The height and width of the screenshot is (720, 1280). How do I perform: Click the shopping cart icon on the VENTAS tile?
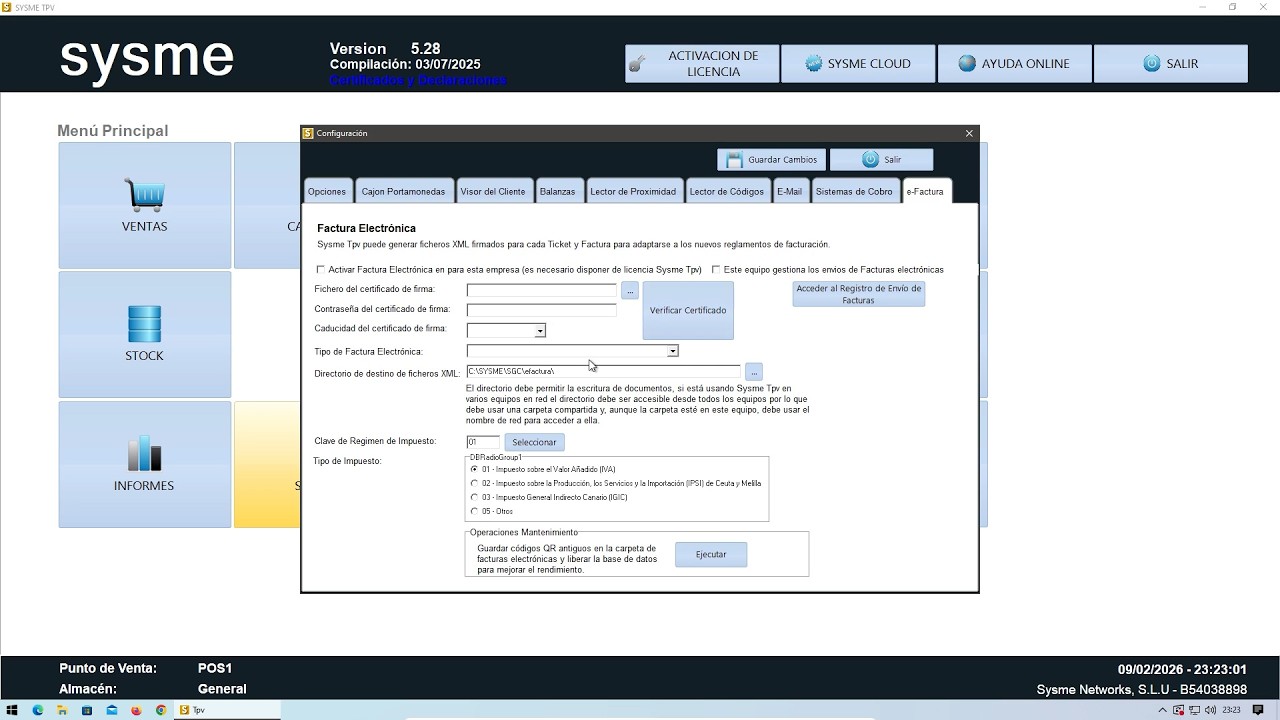tap(144, 195)
